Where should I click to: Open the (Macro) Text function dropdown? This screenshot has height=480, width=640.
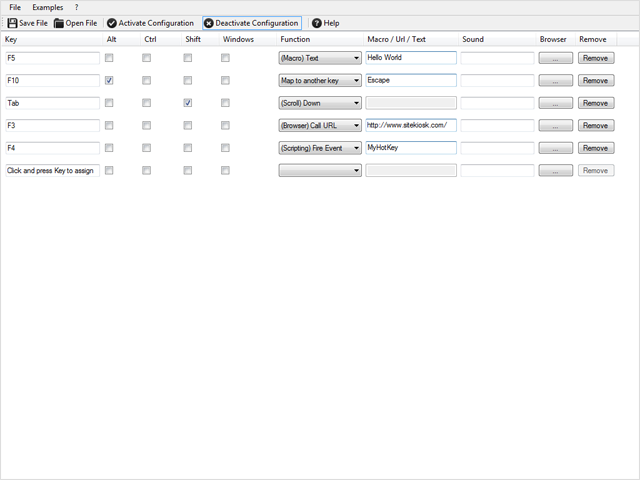click(320, 58)
